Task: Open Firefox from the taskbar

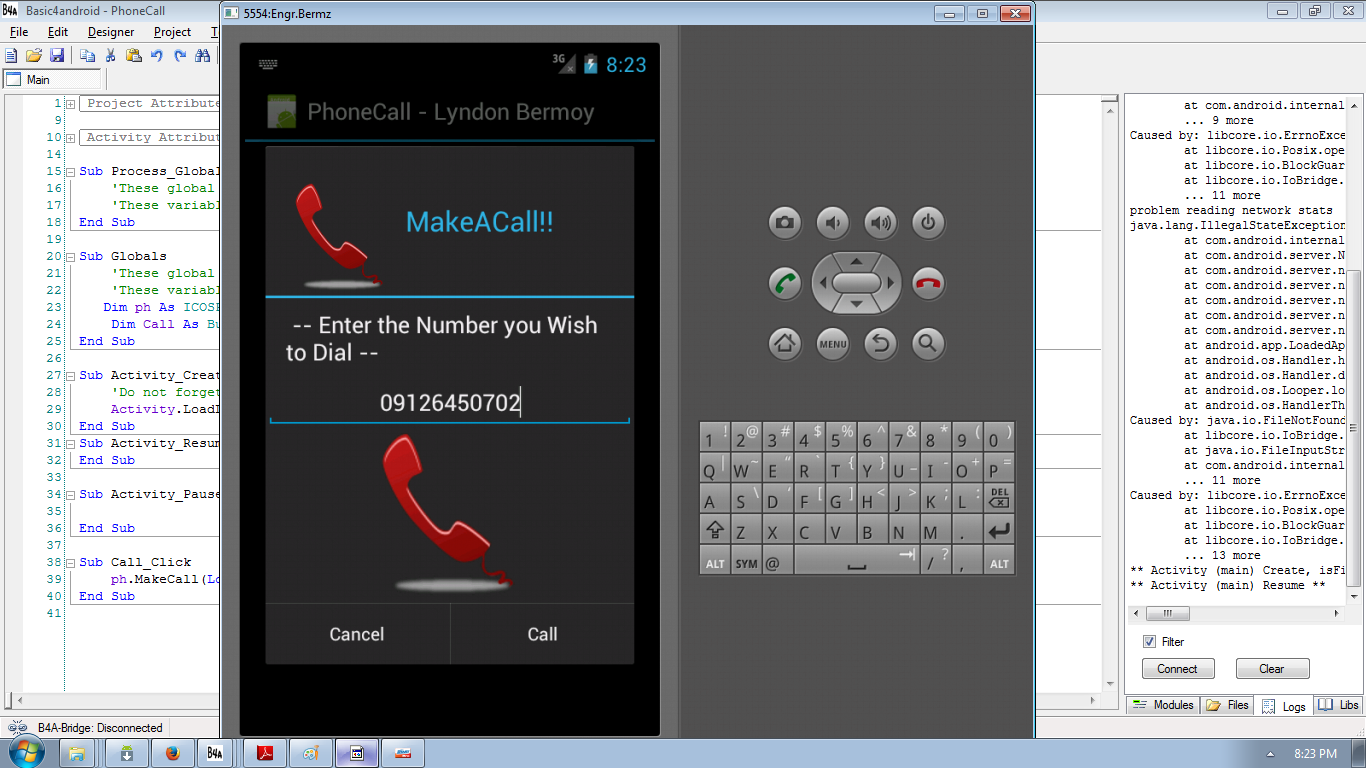Action: click(x=171, y=753)
